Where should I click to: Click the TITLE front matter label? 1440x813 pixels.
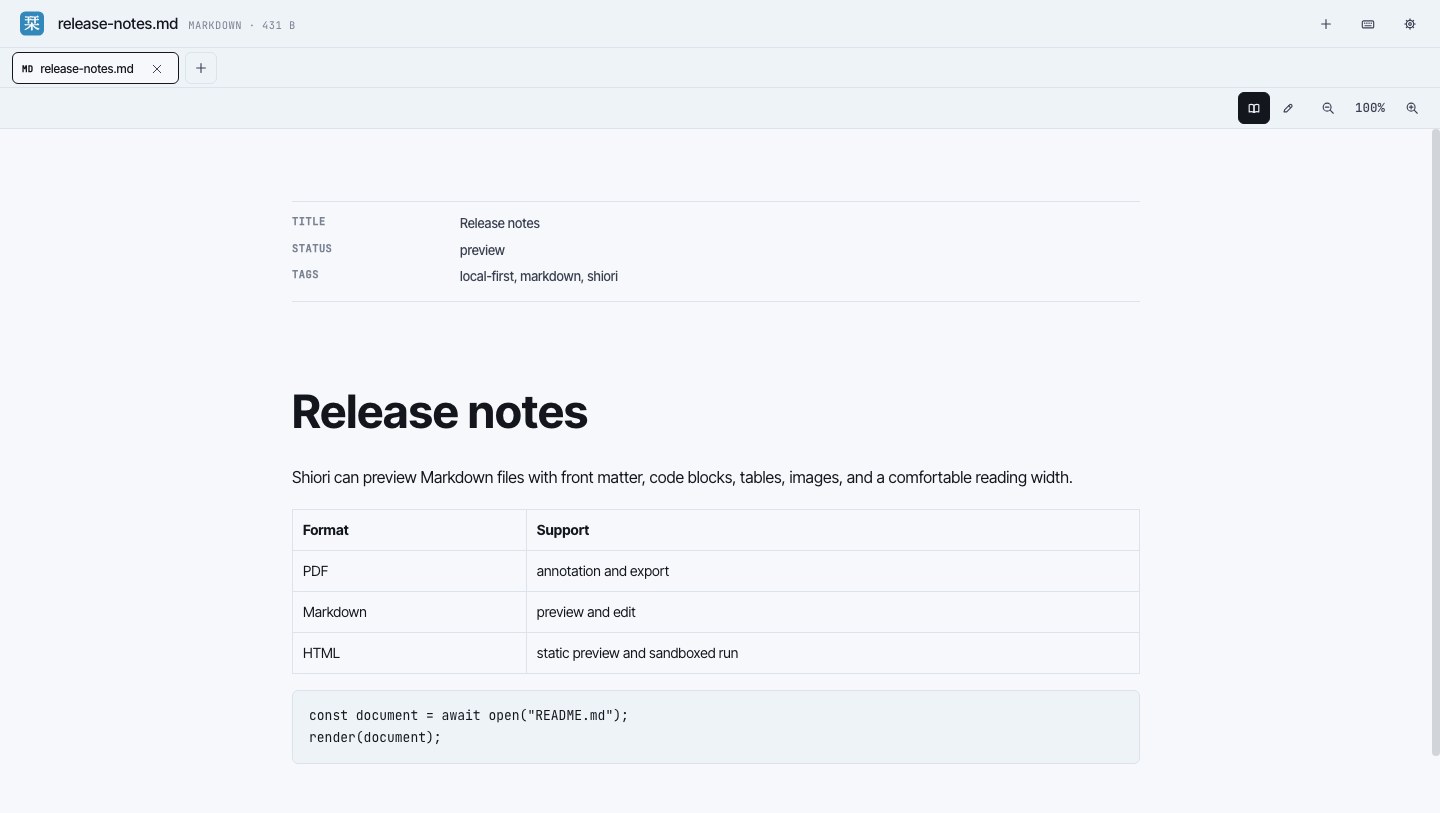click(308, 222)
